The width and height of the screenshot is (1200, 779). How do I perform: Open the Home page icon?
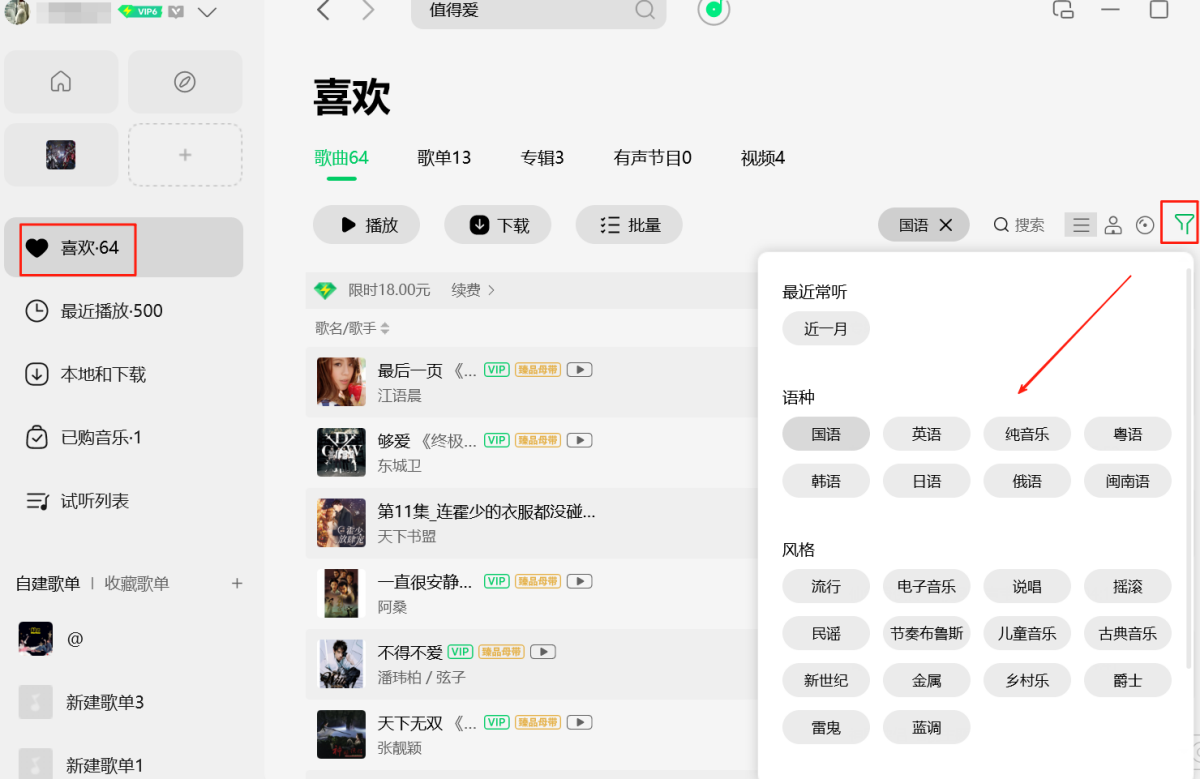point(61,82)
